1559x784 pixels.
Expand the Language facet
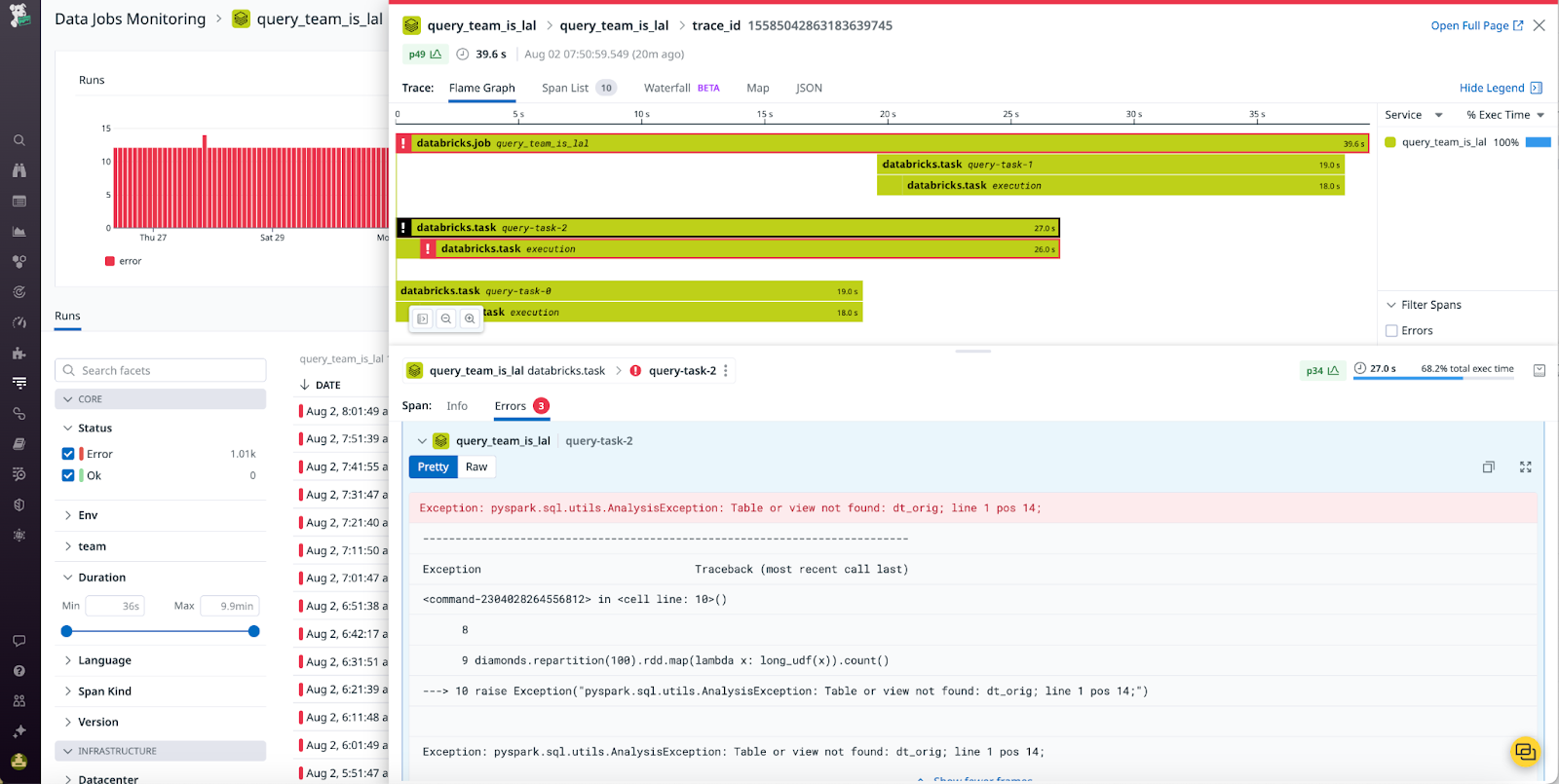point(104,660)
